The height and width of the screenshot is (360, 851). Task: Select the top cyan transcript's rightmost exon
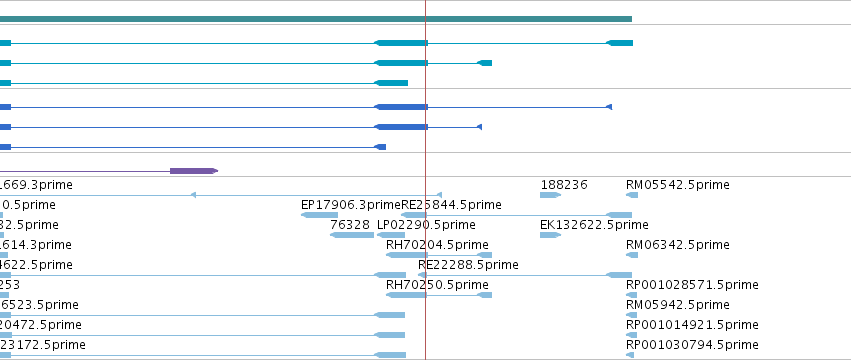tap(619, 43)
